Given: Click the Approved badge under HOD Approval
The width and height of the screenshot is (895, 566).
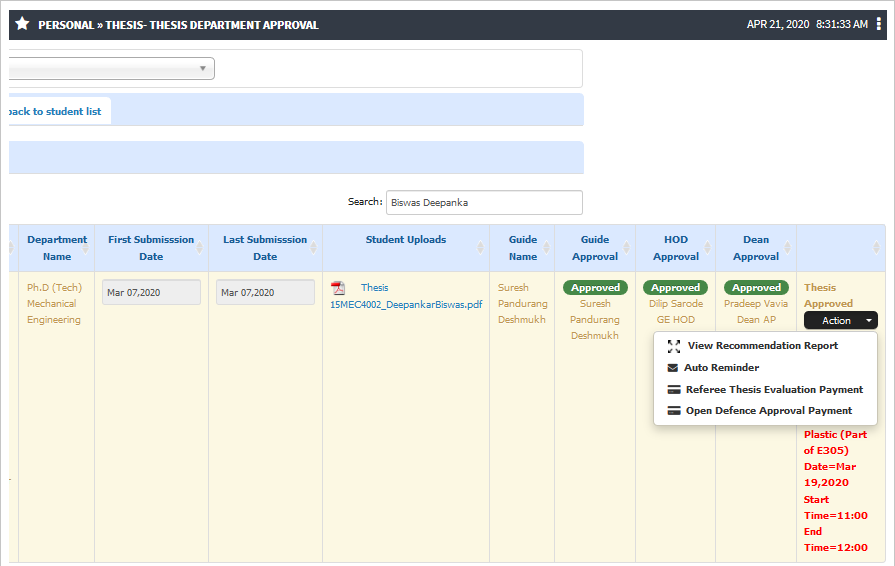Looking at the screenshot, I should tap(676, 288).
